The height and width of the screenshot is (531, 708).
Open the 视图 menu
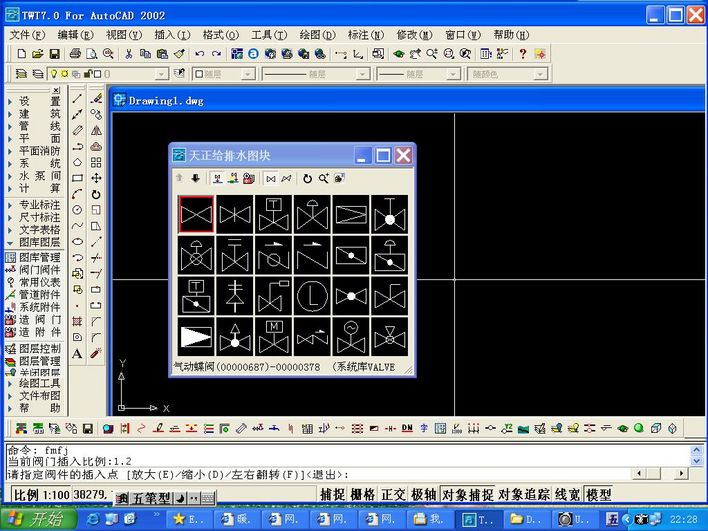124,35
